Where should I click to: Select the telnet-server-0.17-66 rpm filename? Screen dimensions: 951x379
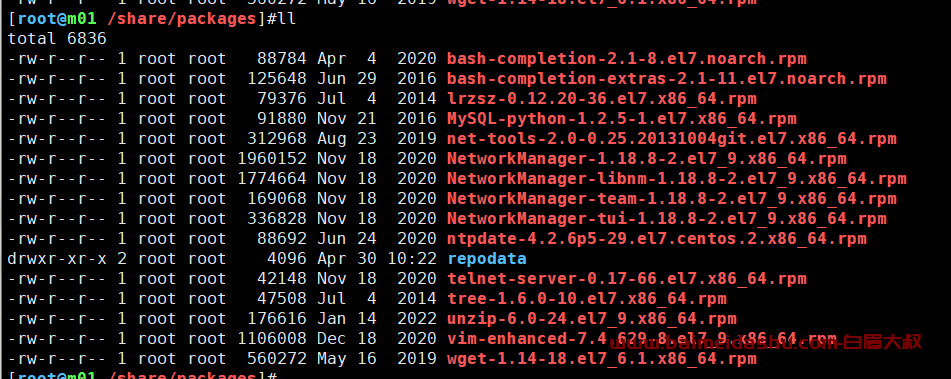click(627, 280)
